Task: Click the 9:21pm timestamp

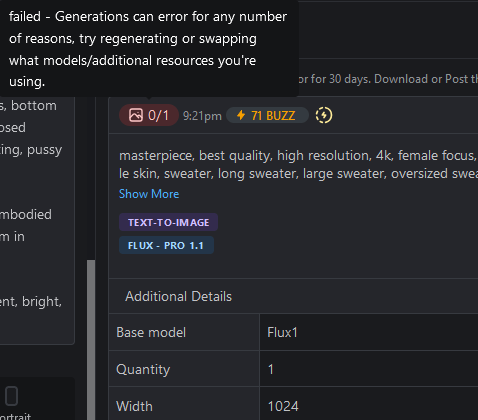Action: pyautogui.click(x=202, y=116)
